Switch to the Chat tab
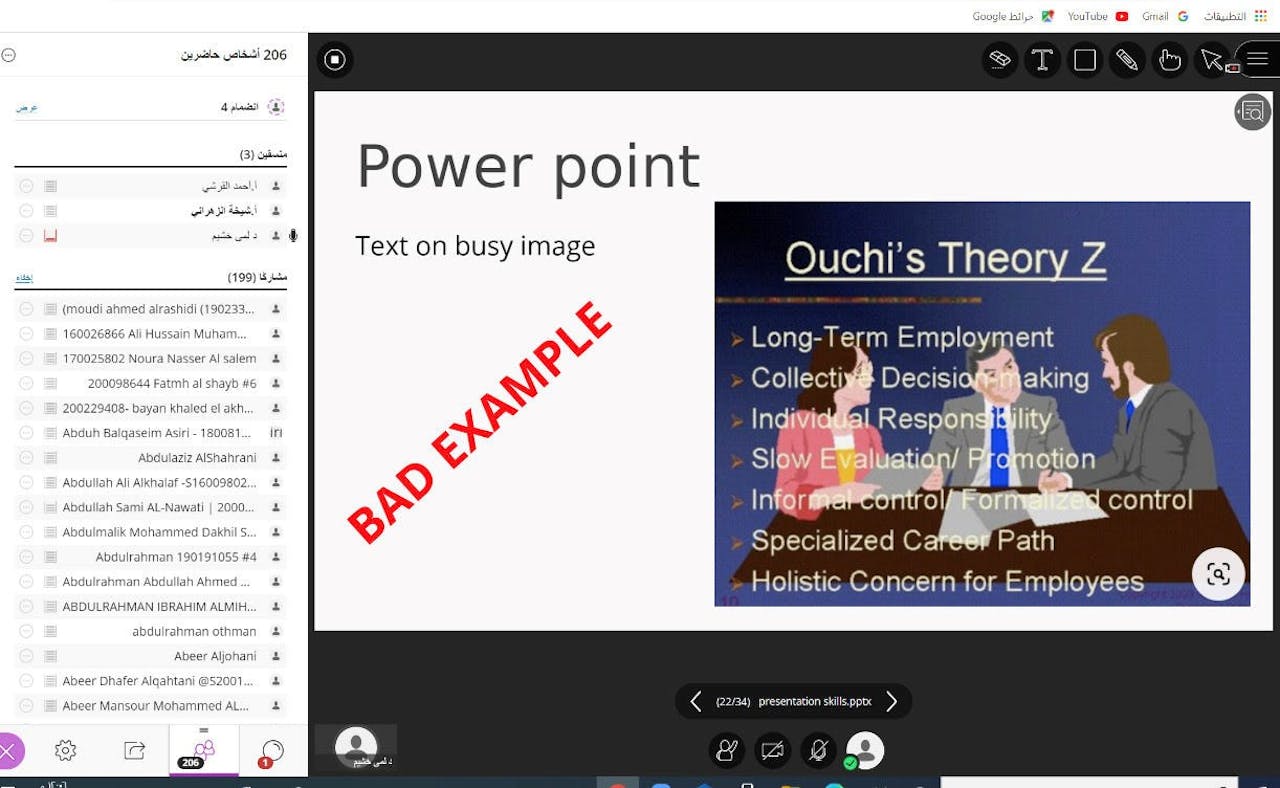The height and width of the screenshot is (788, 1280). [271, 751]
